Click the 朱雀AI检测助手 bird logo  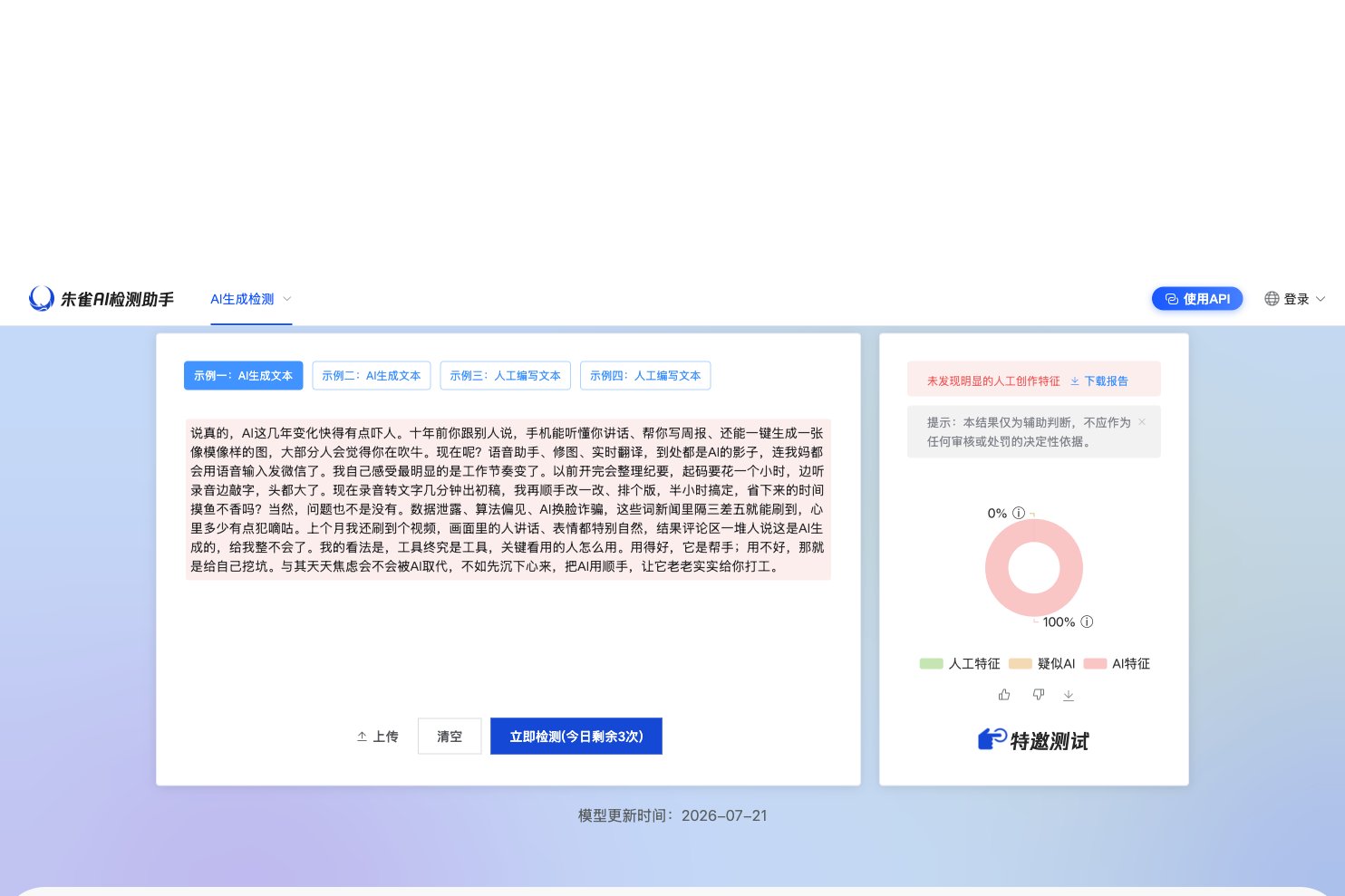pos(42,298)
